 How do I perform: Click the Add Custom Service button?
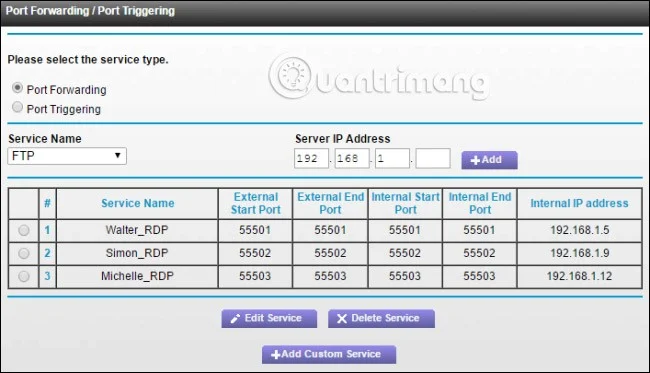(x=329, y=354)
